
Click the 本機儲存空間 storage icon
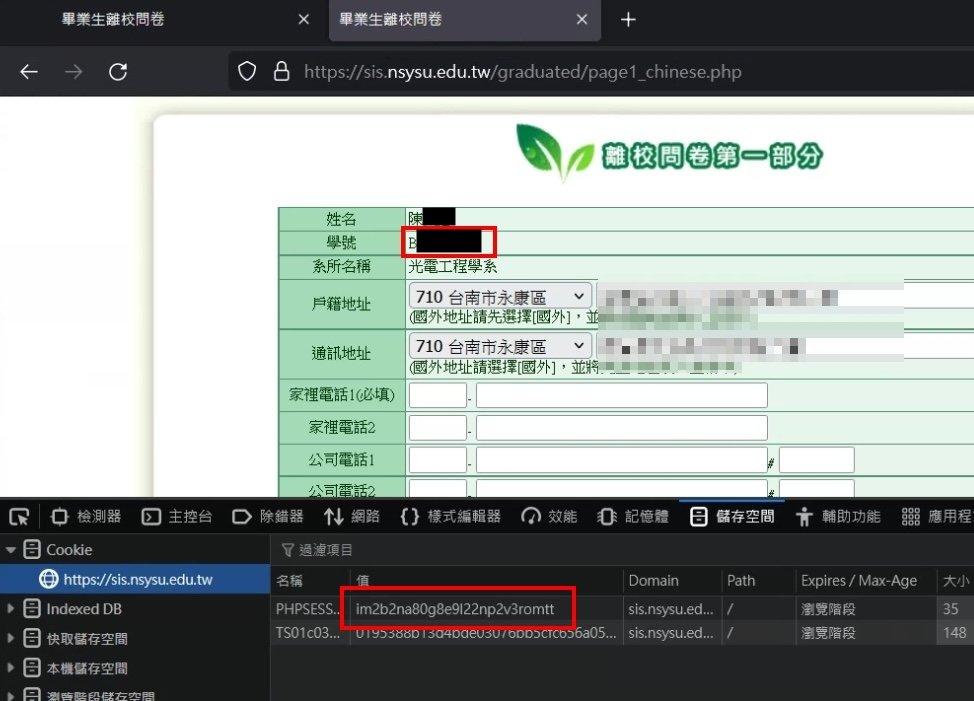point(32,668)
